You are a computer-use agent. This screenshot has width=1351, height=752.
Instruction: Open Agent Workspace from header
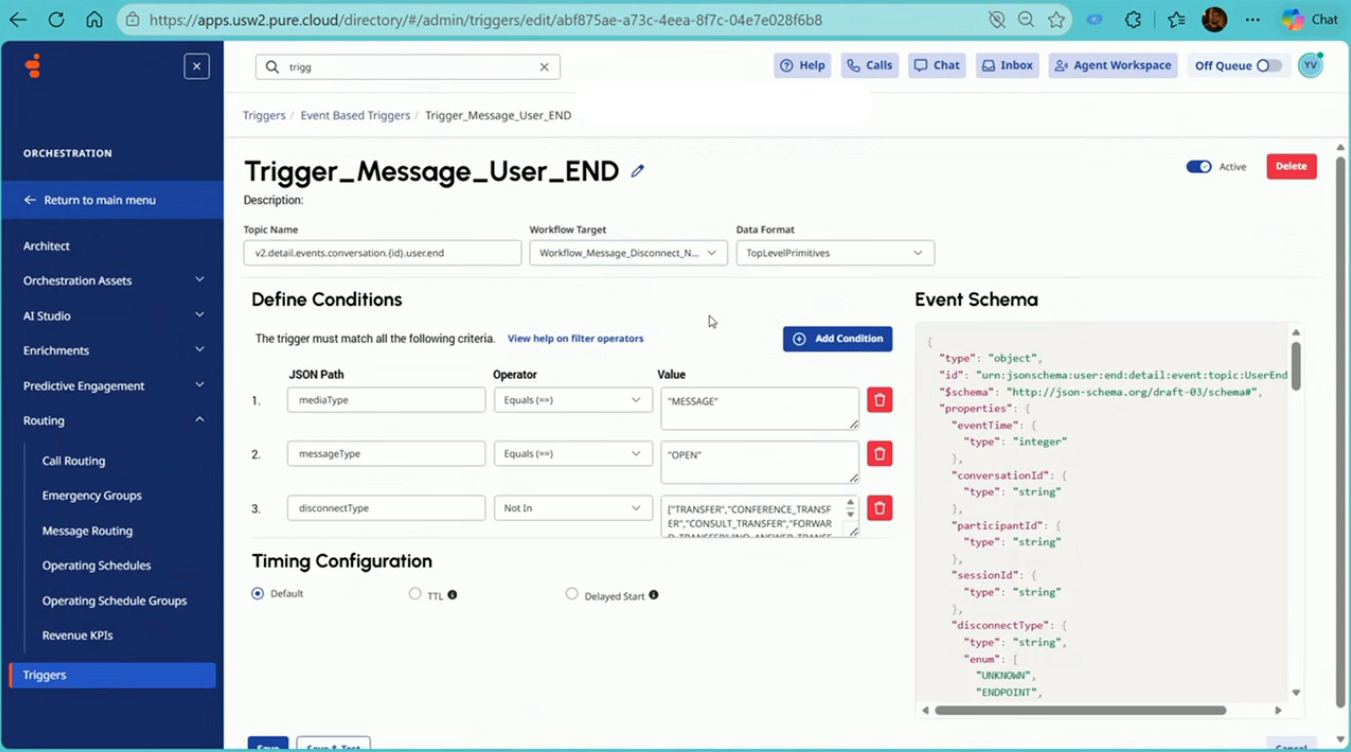point(1113,66)
